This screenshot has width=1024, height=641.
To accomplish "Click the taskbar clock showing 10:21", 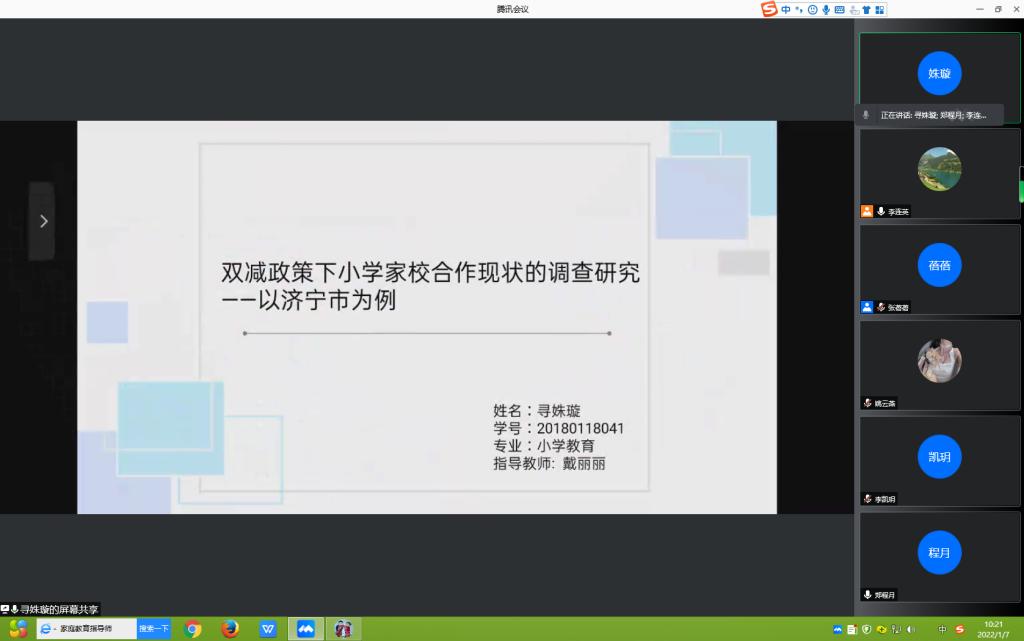I will pos(993,629).
